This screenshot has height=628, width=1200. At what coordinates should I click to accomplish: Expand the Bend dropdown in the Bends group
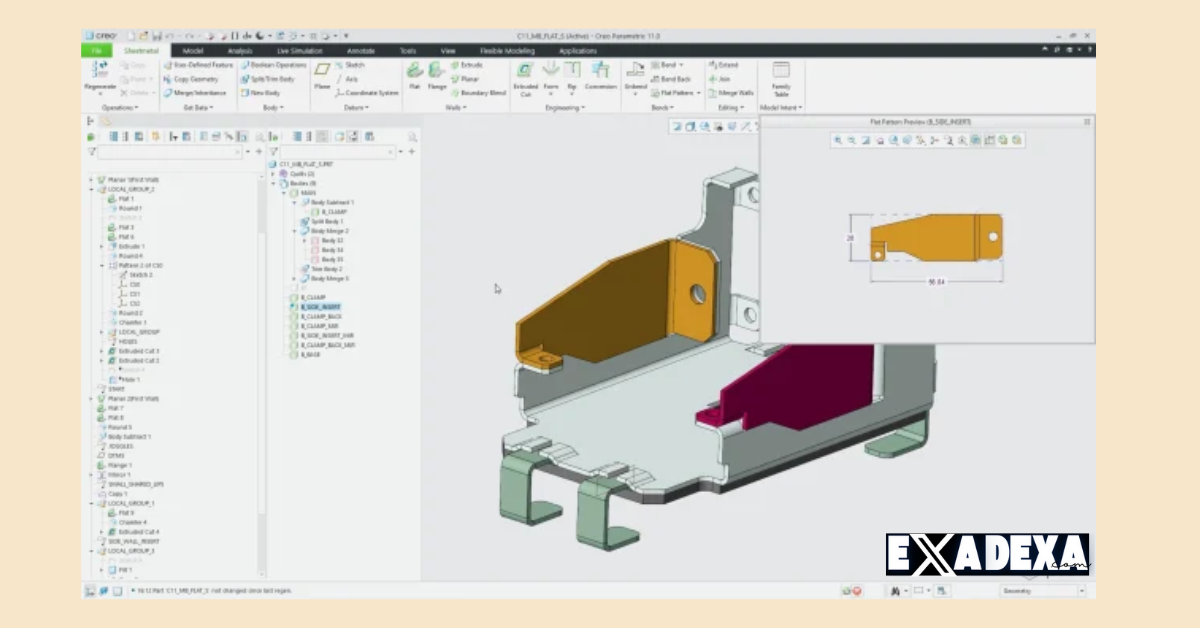click(x=680, y=64)
